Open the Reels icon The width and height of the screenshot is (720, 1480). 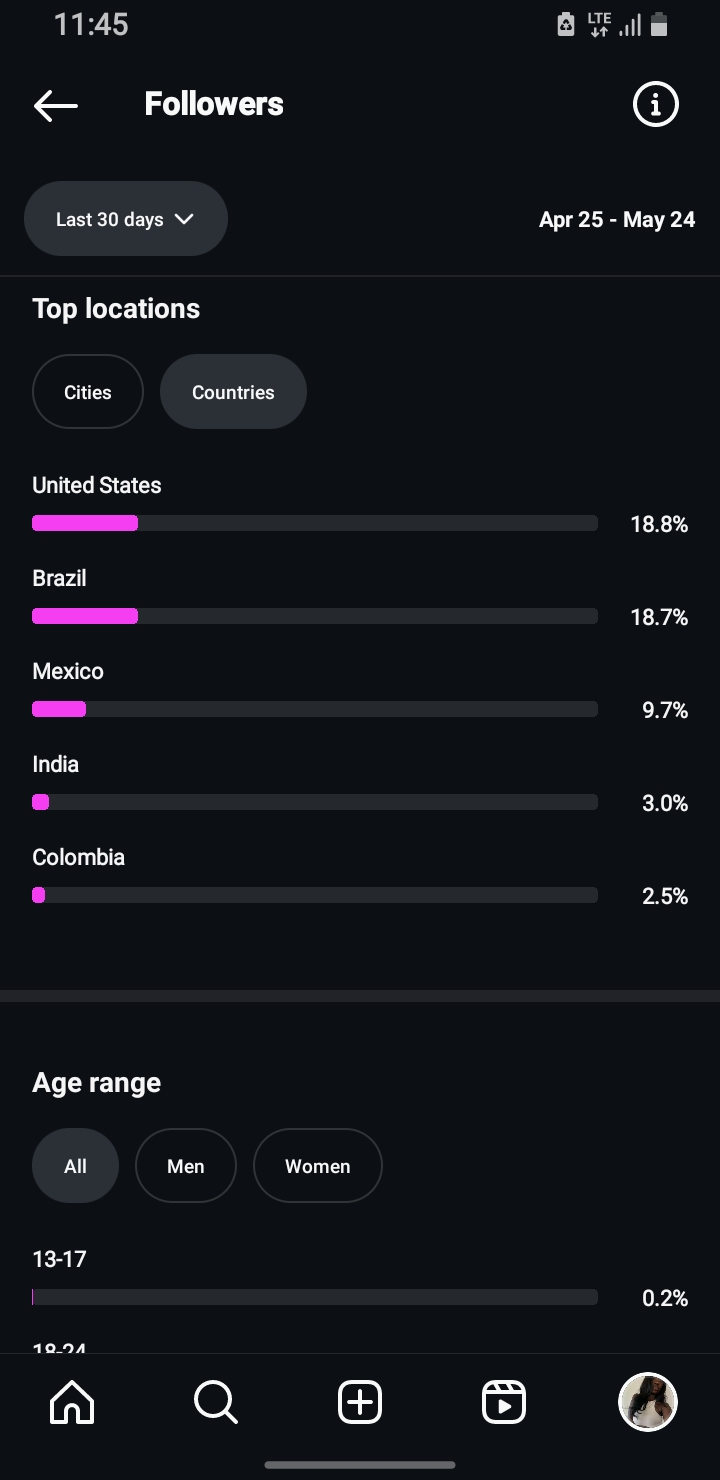coord(504,1402)
